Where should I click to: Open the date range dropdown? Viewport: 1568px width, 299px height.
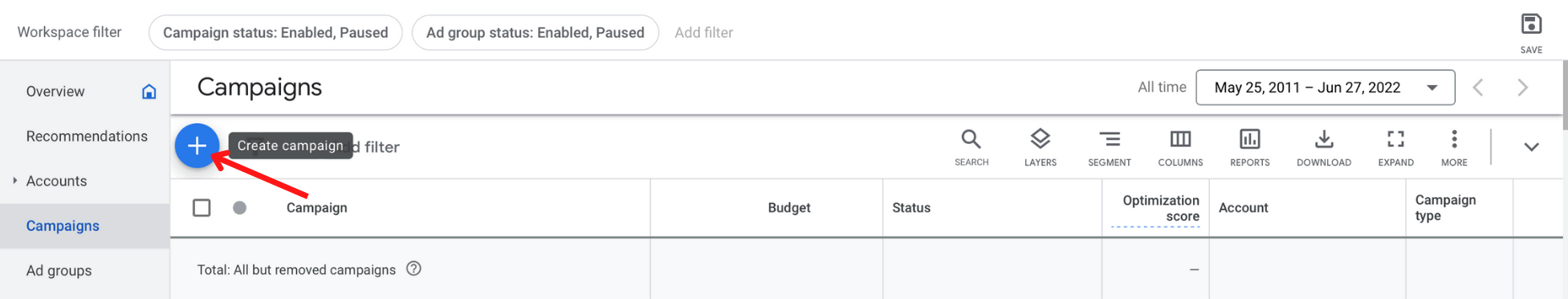click(1325, 88)
